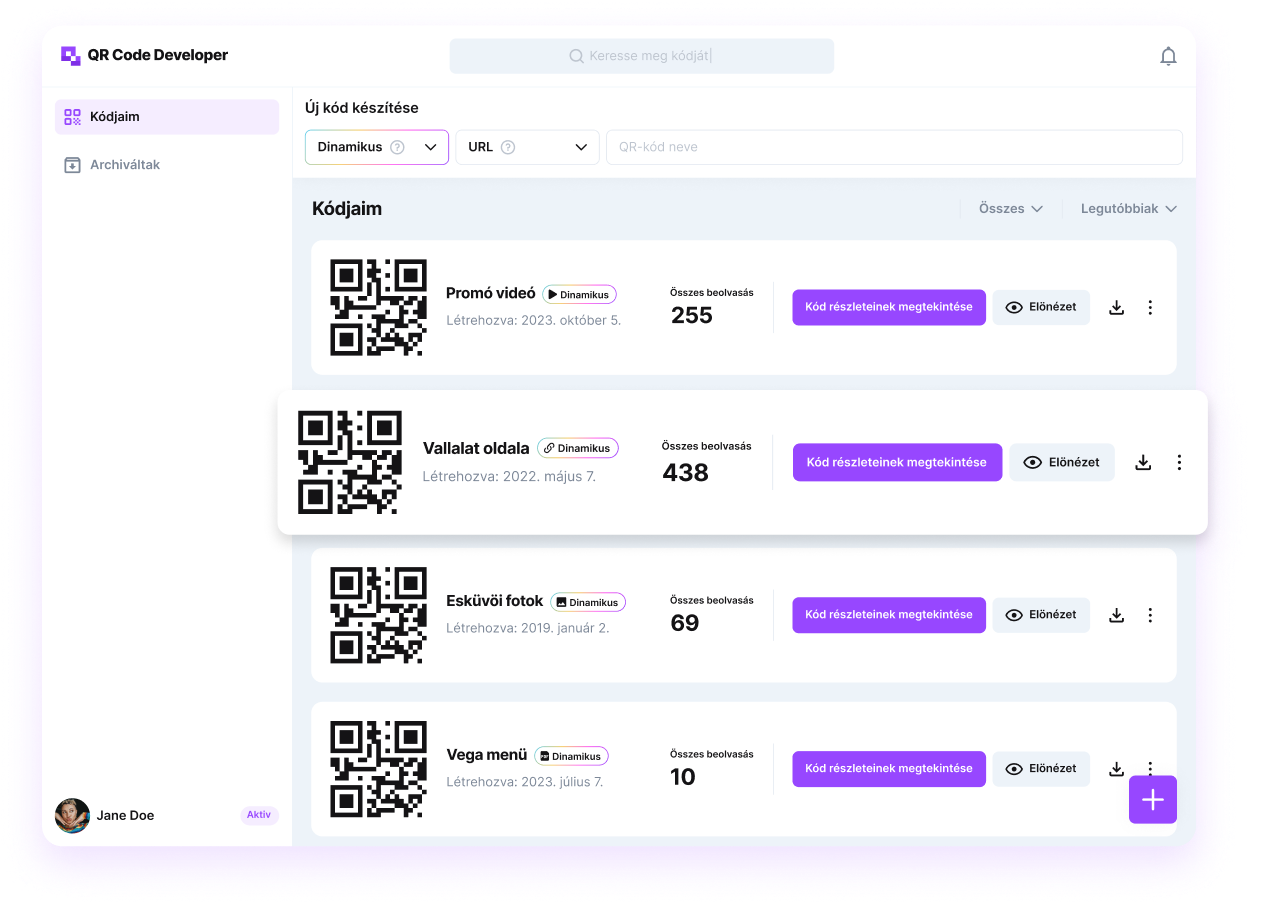The image size is (1266, 903).
Task: Click the Dinamikus badge on Vega menü
Action: 571,756
